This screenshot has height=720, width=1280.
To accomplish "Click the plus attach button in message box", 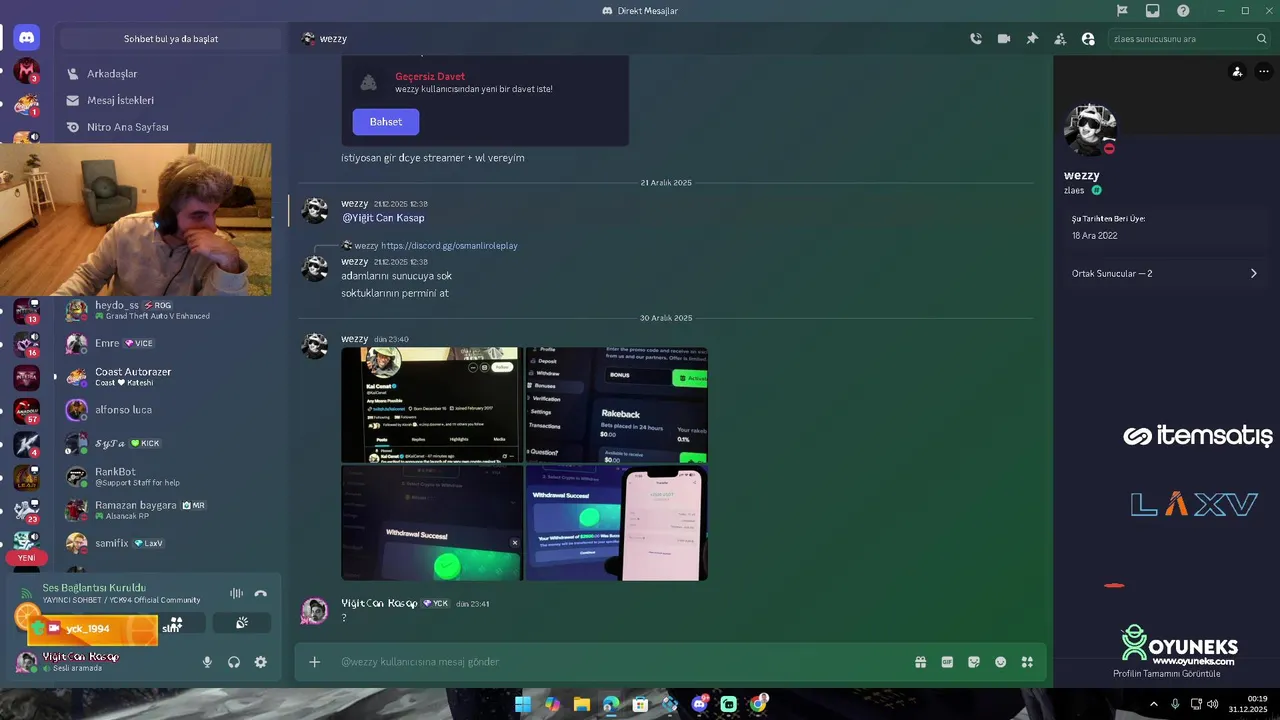I will tap(314, 662).
